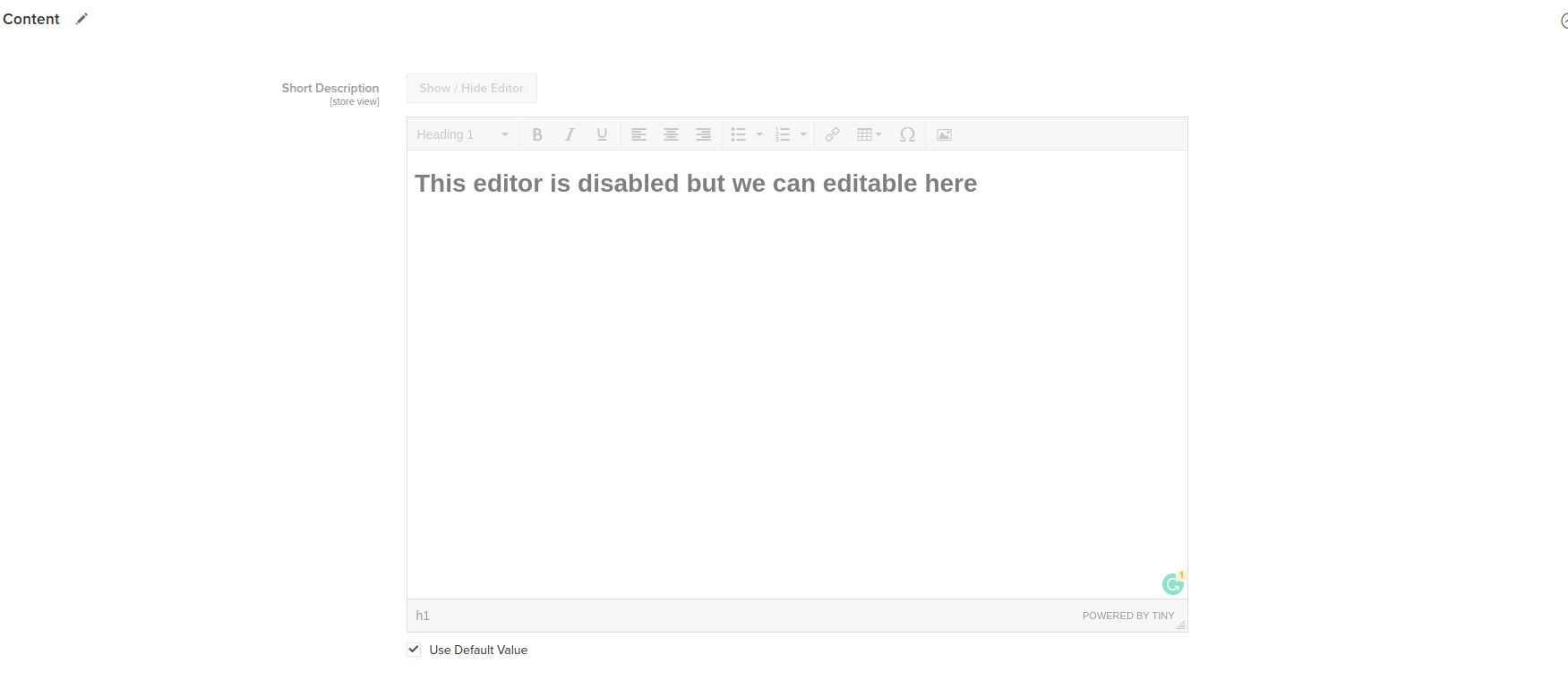Toggle bold formatting in the editor toolbar
Screen dimensions: 1568x681
(x=537, y=134)
